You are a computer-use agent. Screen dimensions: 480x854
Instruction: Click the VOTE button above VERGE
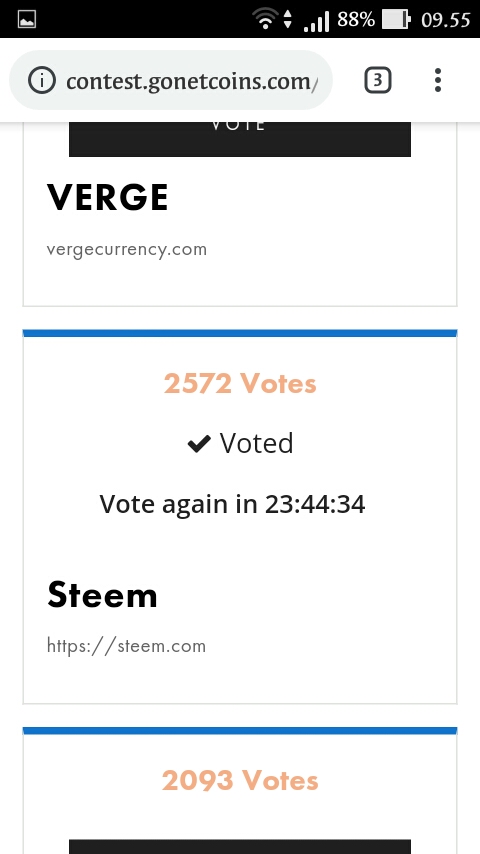pos(240,139)
